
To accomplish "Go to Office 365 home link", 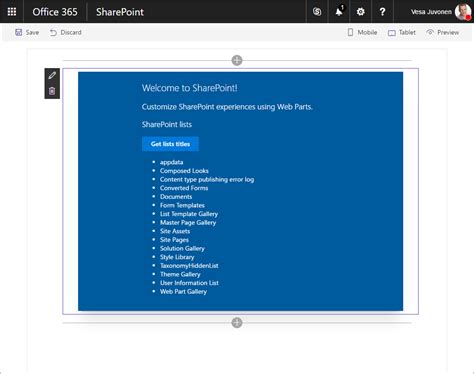I will 55,12.
